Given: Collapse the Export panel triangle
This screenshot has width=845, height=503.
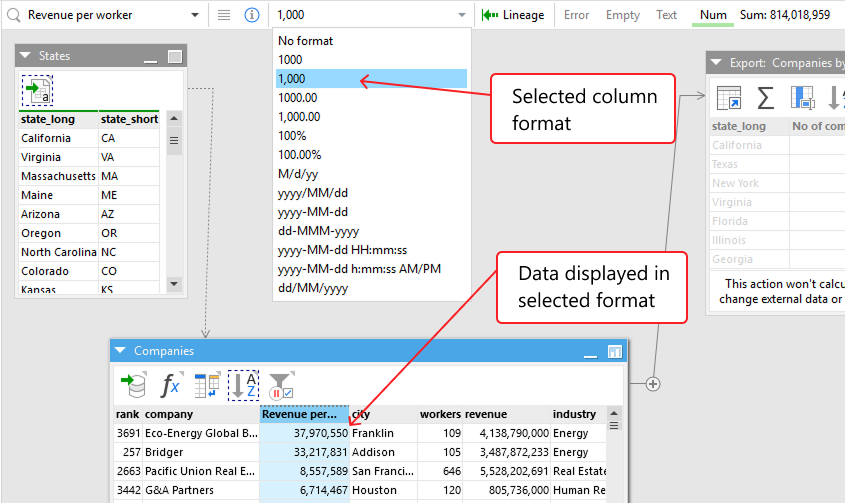Looking at the screenshot, I should (x=716, y=63).
